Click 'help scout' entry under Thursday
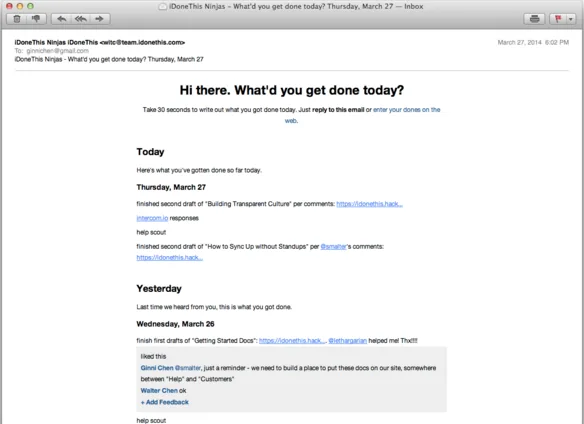Screen dimensions: 584x424 tap(151, 232)
